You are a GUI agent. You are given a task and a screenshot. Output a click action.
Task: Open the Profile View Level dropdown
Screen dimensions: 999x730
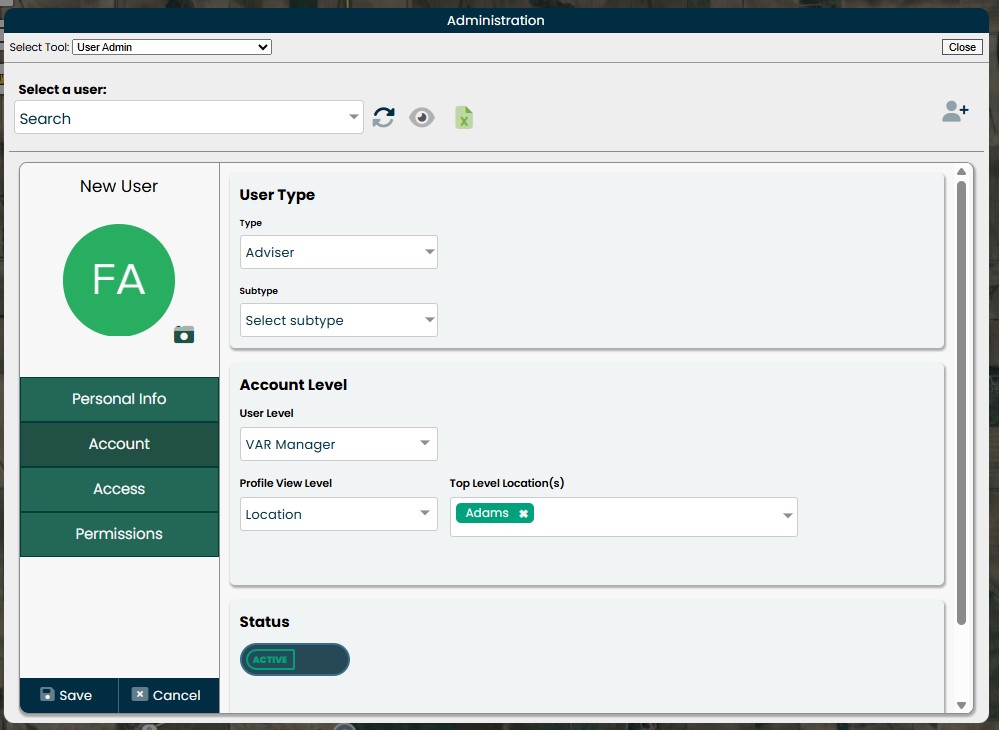click(x=338, y=514)
